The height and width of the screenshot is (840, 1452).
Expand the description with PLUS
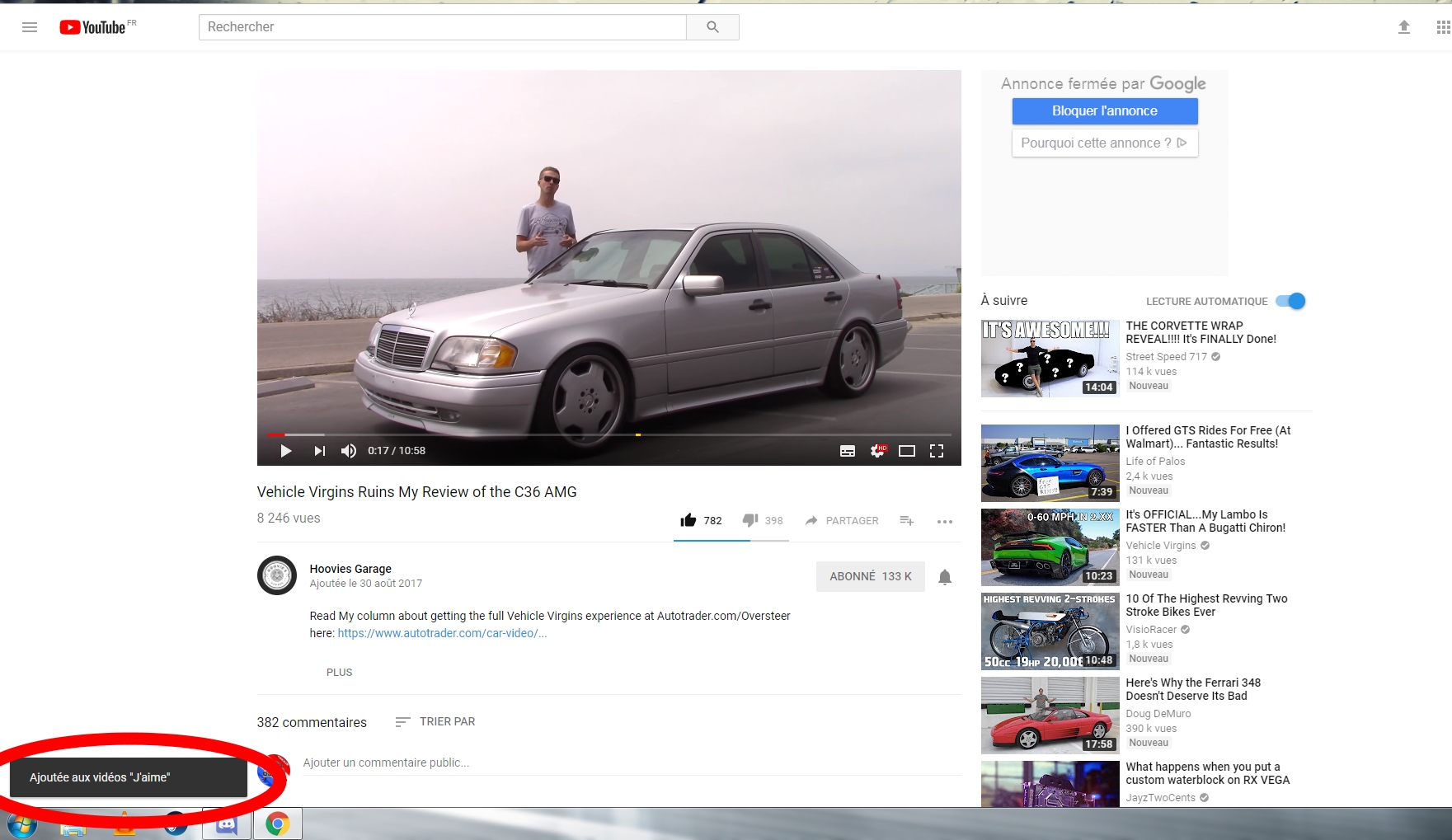pos(339,673)
